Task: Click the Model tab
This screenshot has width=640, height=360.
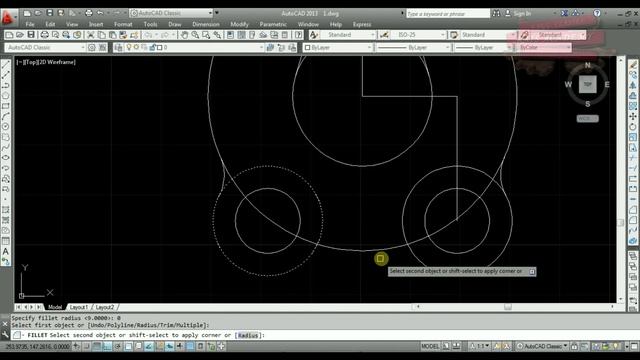Action: click(55, 307)
